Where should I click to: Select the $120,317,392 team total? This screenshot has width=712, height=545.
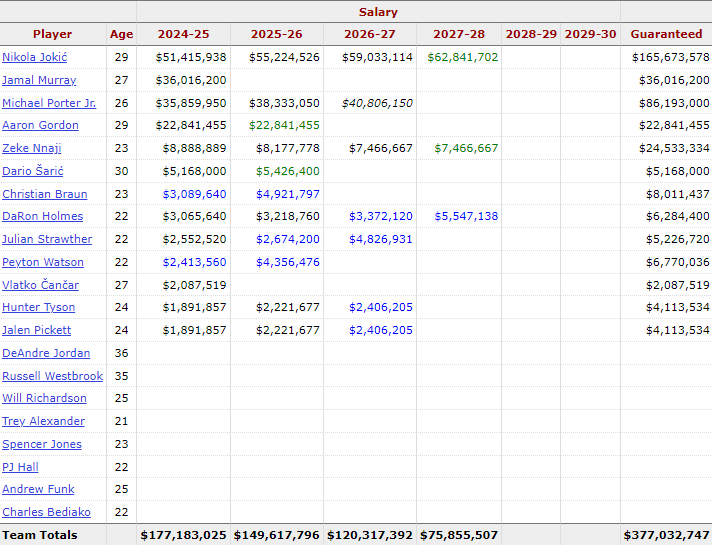point(370,535)
